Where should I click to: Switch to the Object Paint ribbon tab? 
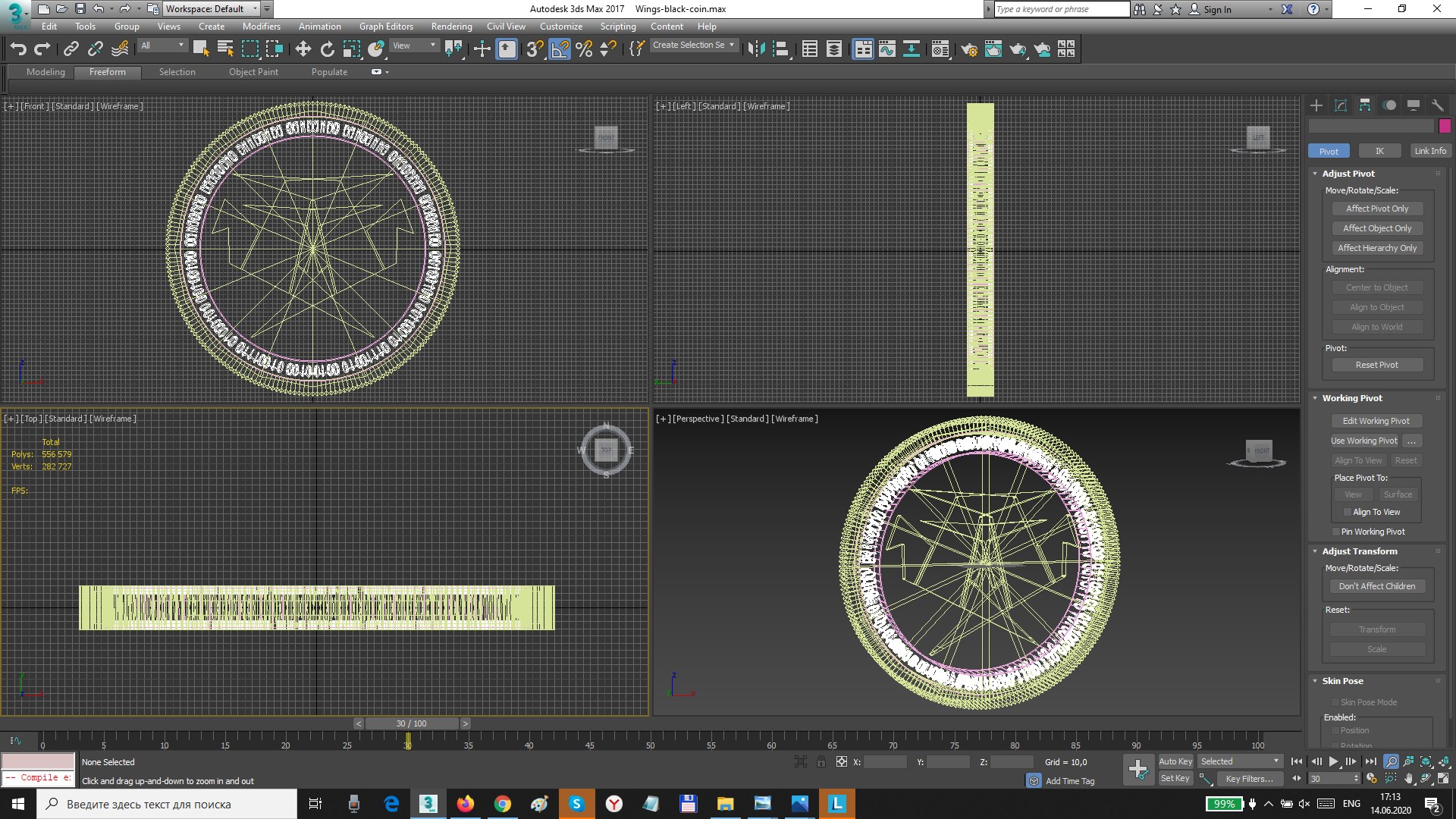(253, 72)
